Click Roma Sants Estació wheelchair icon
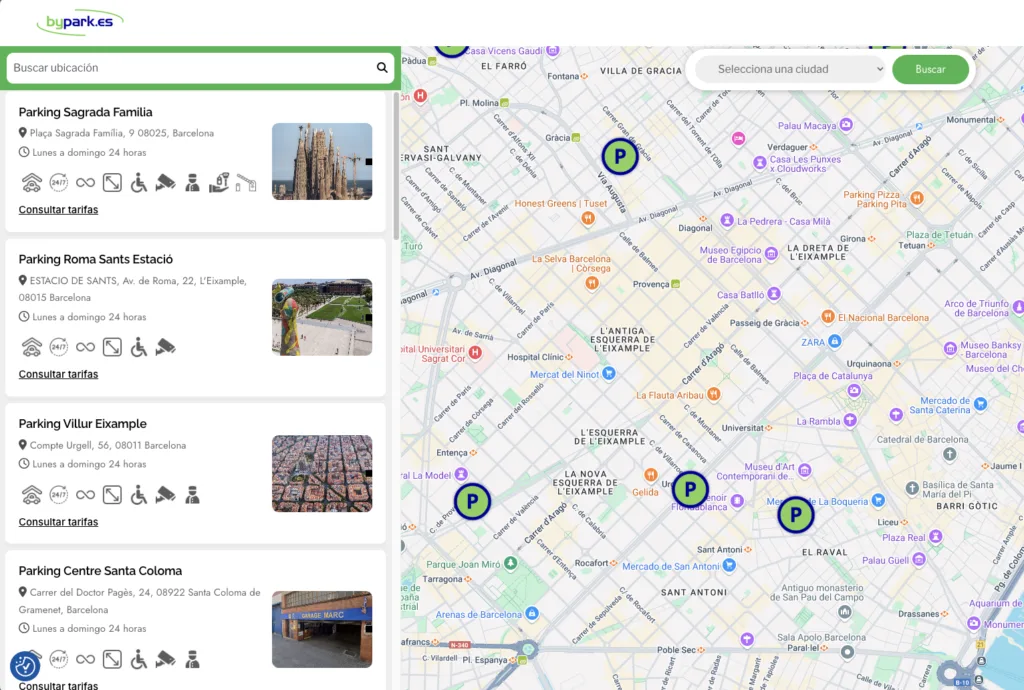The height and width of the screenshot is (690, 1024). [x=138, y=347]
